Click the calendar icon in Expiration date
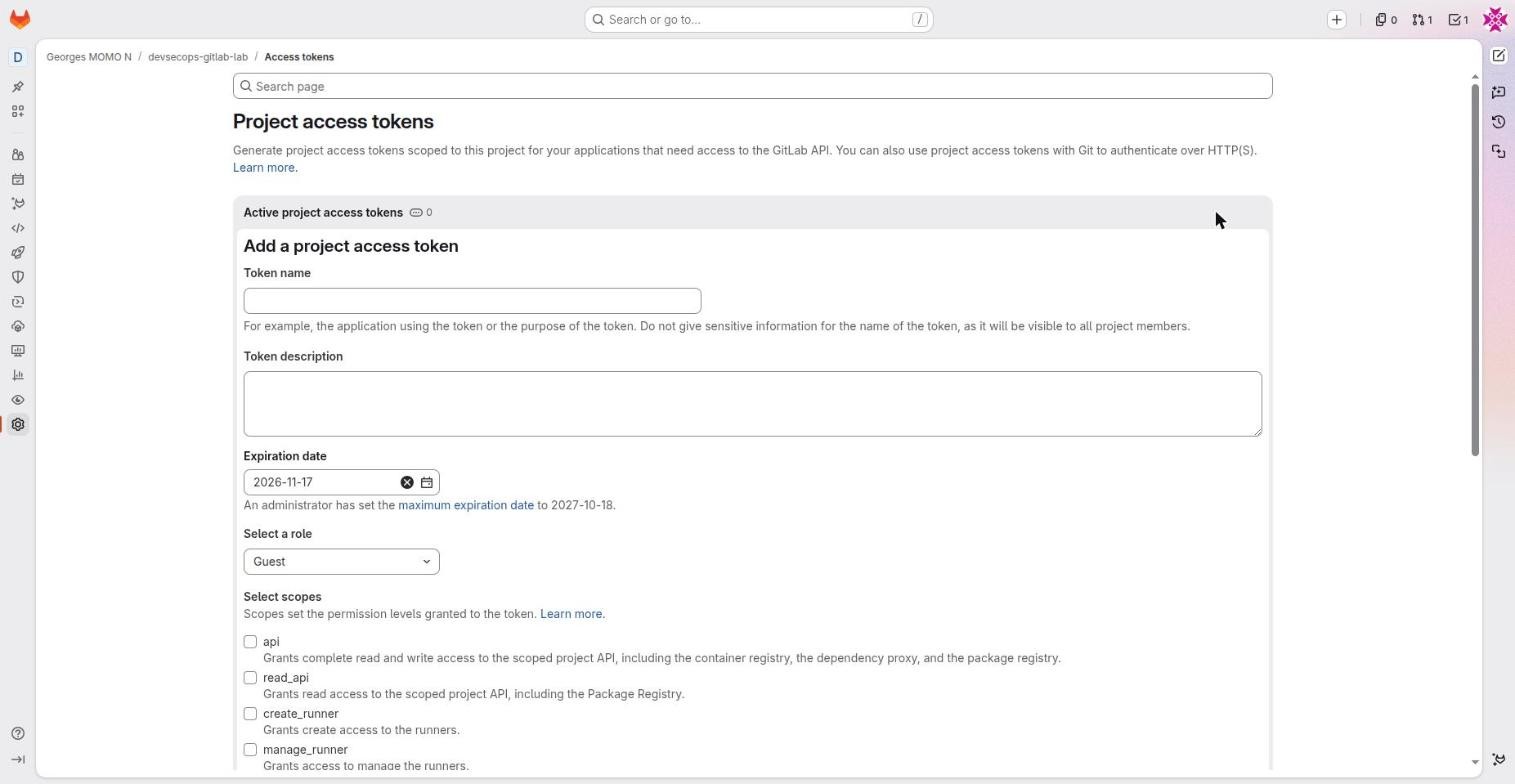 click(x=427, y=482)
